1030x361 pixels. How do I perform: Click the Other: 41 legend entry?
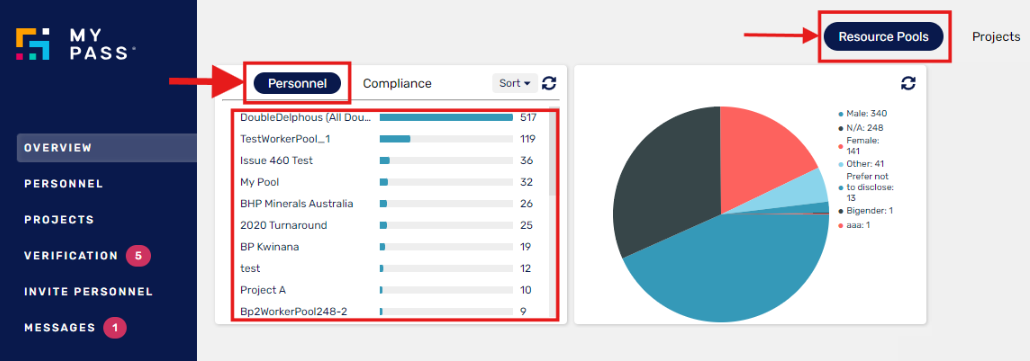point(861,163)
